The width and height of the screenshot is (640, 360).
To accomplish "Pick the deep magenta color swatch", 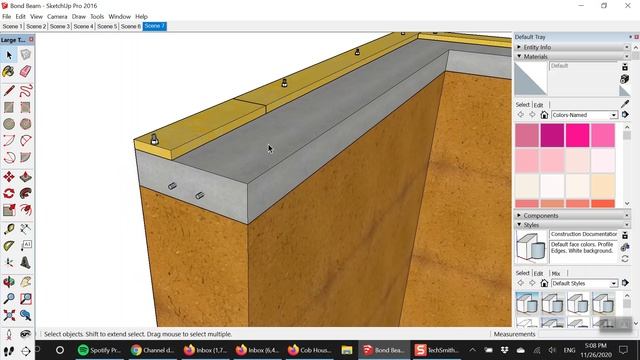I will click(552, 135).
